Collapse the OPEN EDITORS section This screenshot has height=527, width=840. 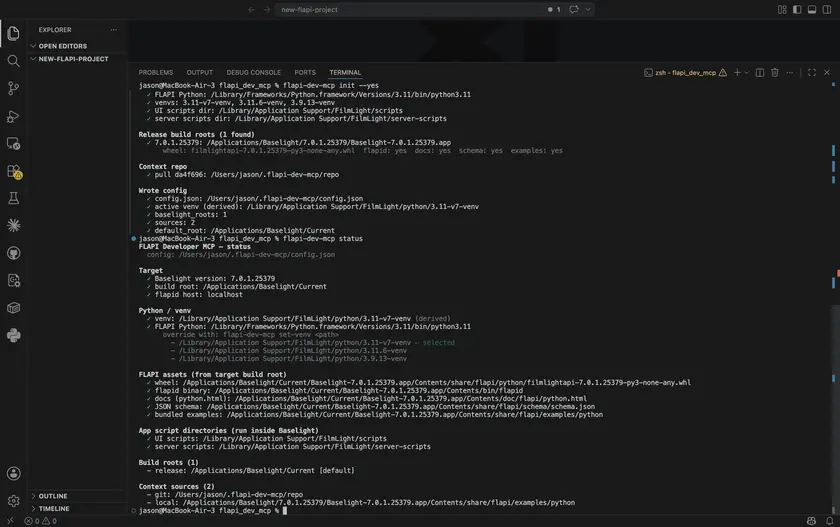coord(62,46)
